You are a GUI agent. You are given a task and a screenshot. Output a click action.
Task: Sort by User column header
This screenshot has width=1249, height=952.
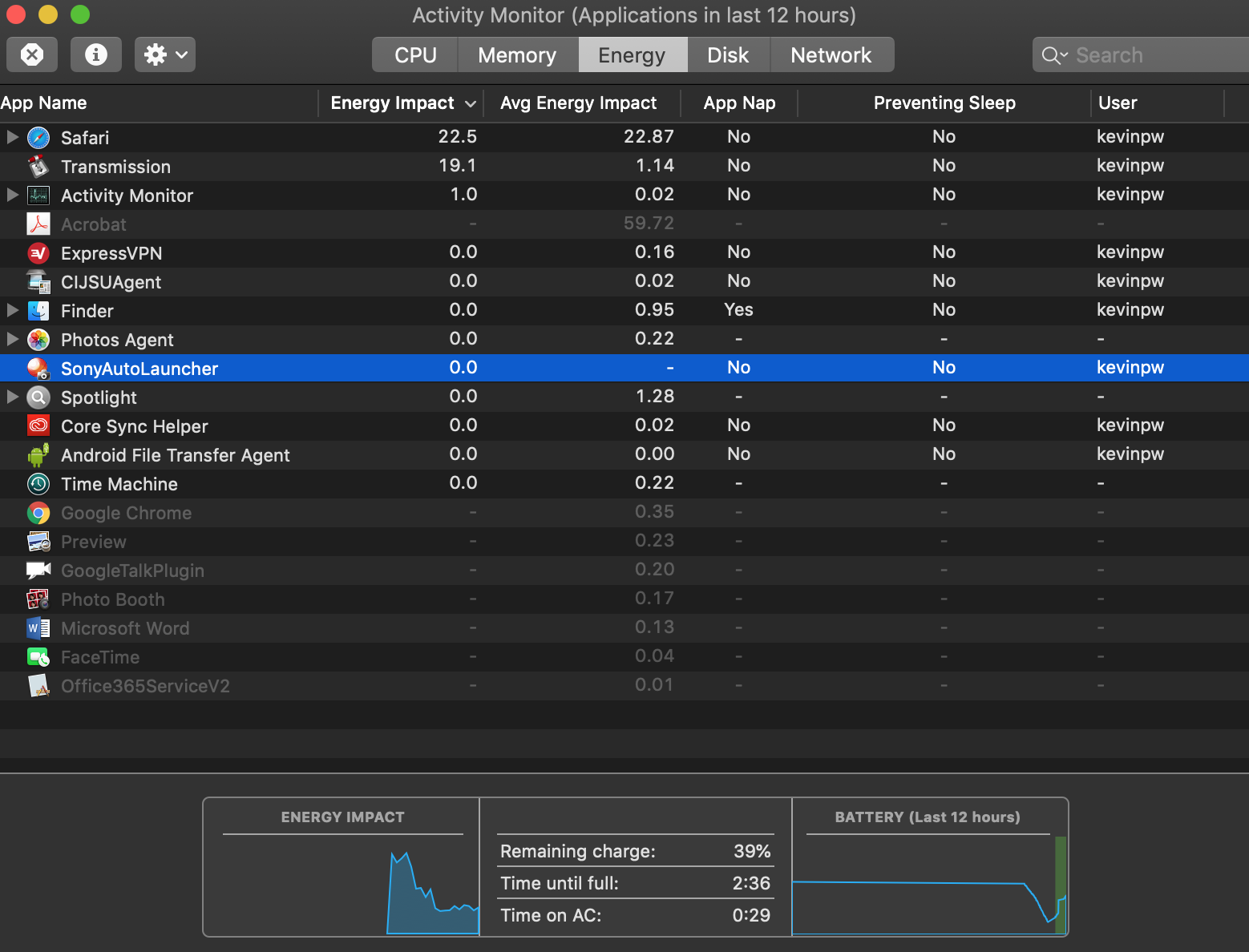click(1158, 103)
